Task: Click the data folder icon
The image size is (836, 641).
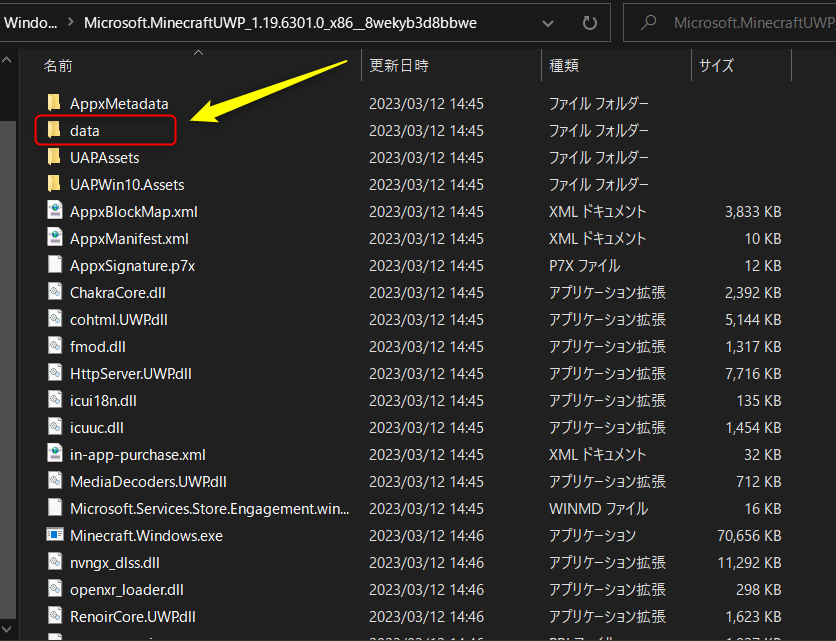Action: 54,130
